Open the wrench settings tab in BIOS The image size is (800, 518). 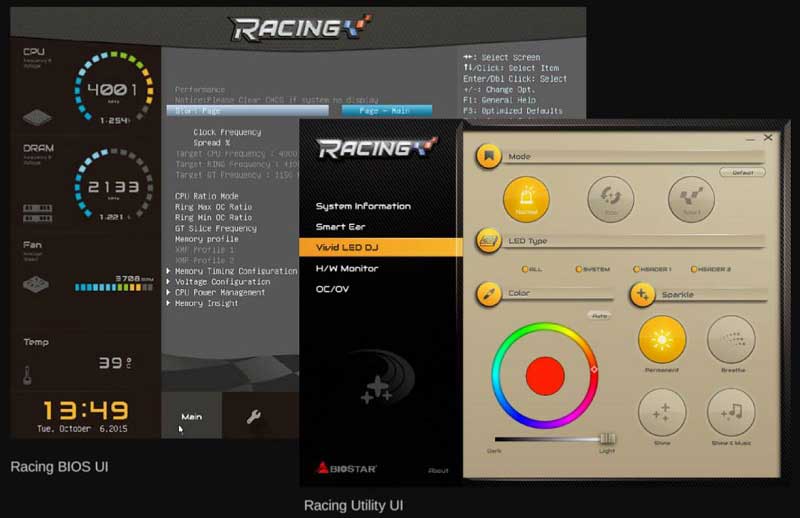254,417
